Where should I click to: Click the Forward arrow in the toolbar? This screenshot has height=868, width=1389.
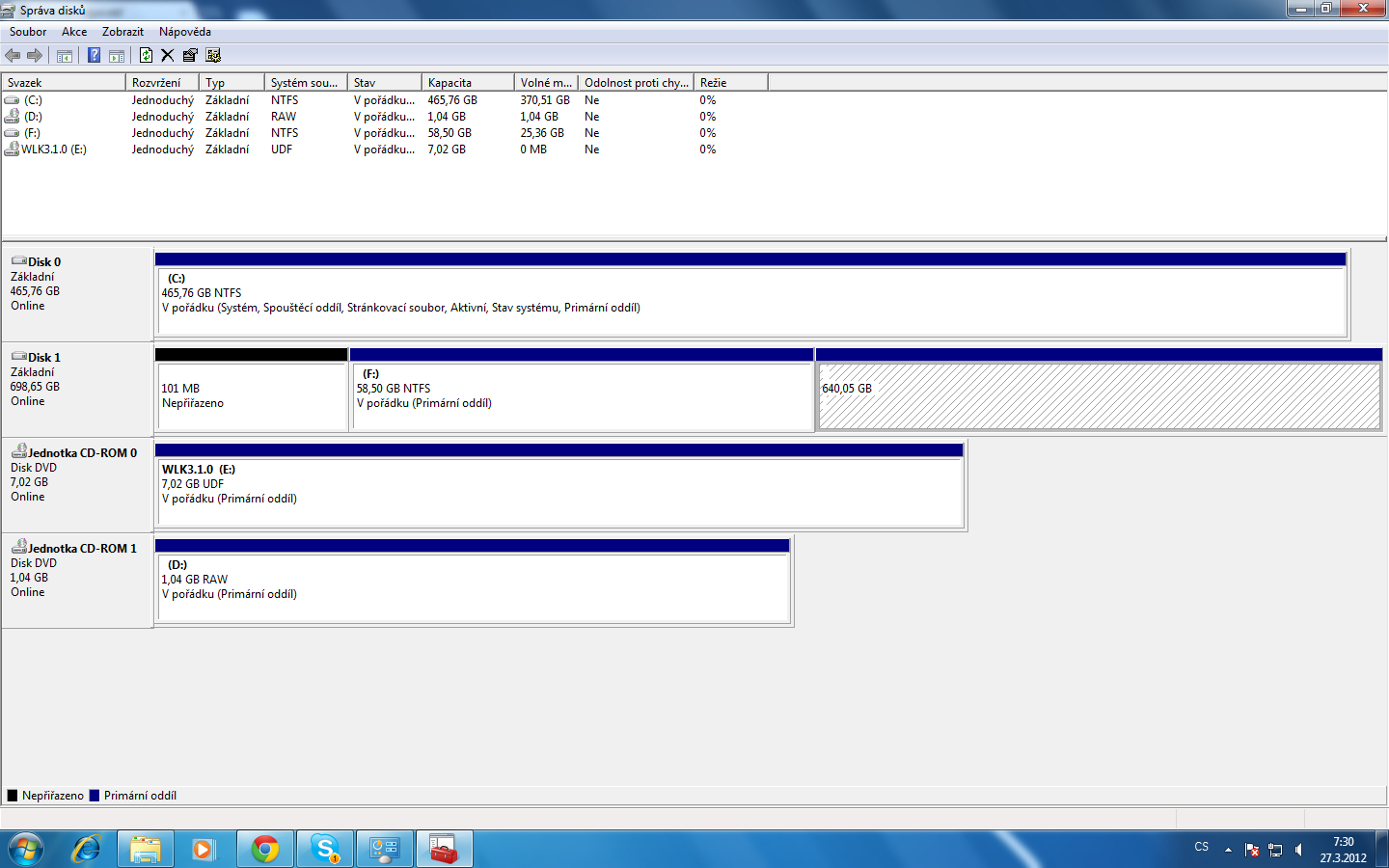[x=35, y=56]
